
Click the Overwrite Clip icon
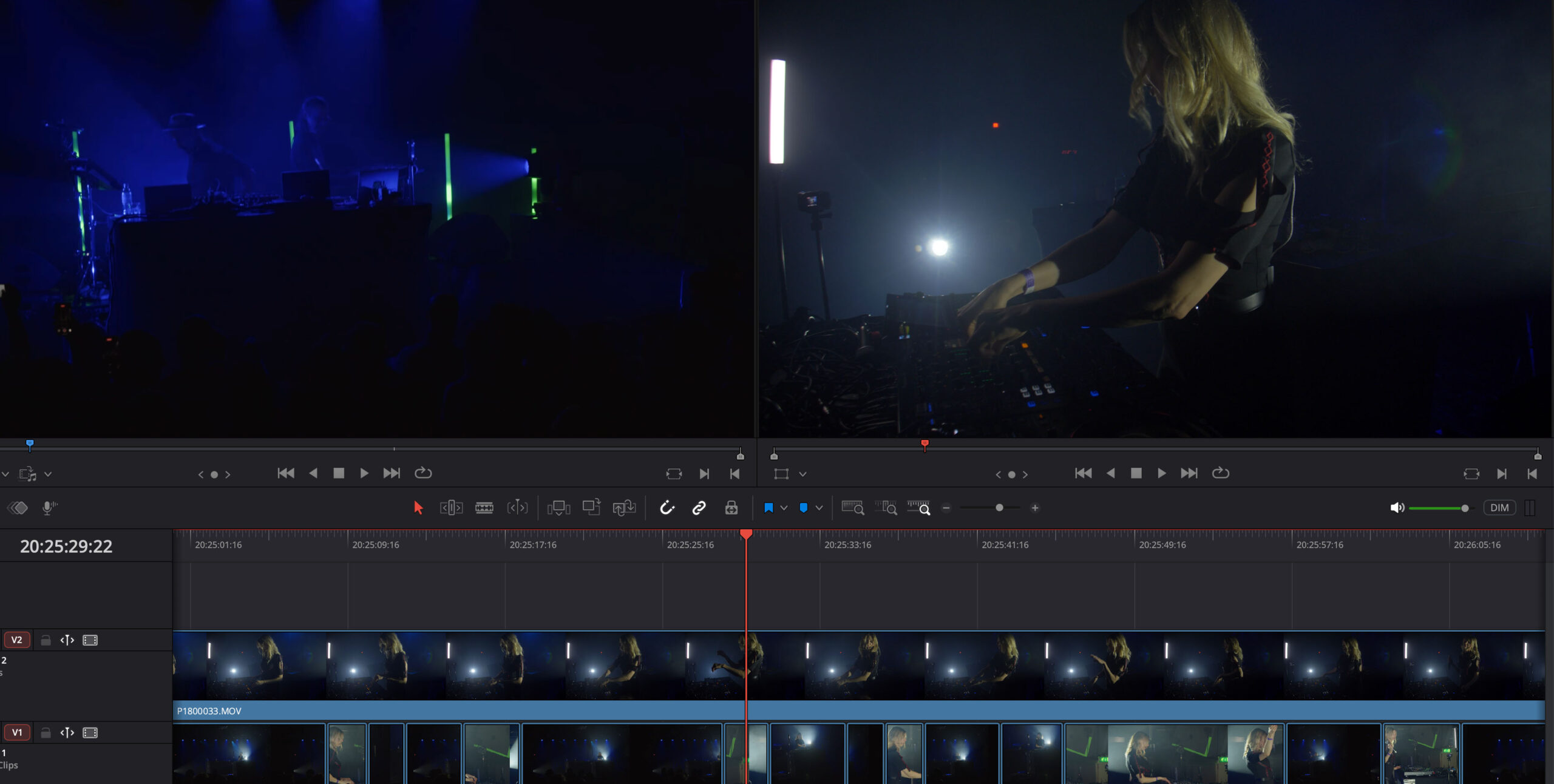coord(591,508)
